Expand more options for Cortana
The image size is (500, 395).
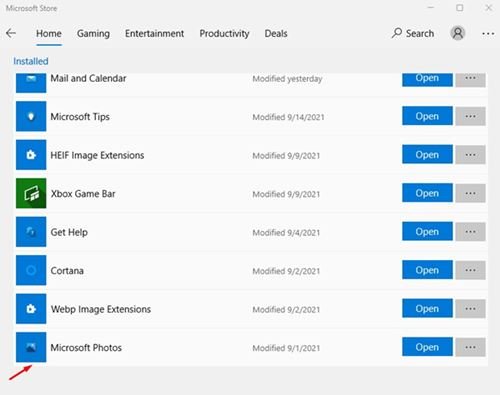coord(470,270)
